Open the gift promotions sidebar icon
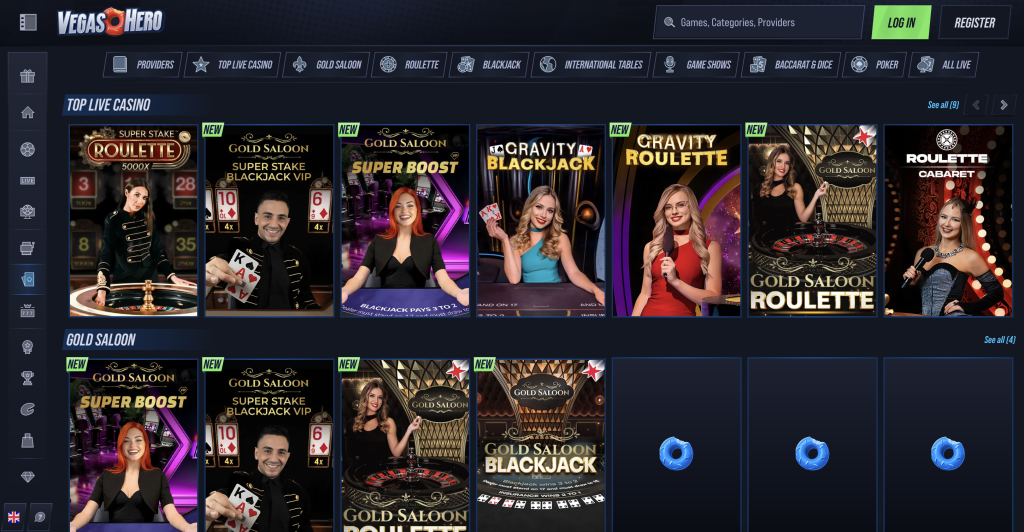Screen dimensions: 1024x532 [27, 76]
